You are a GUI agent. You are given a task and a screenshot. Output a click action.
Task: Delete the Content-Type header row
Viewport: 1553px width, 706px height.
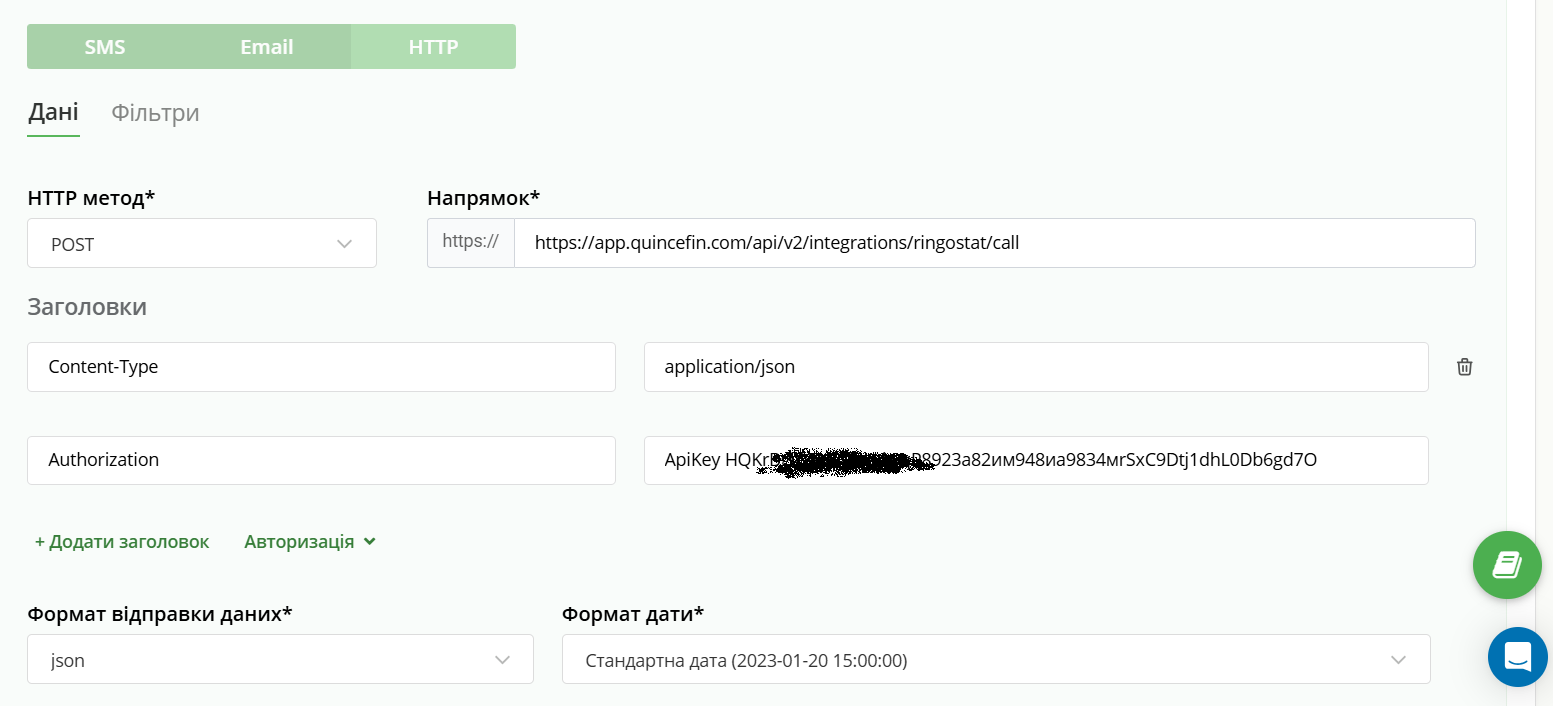point(1464,367)
